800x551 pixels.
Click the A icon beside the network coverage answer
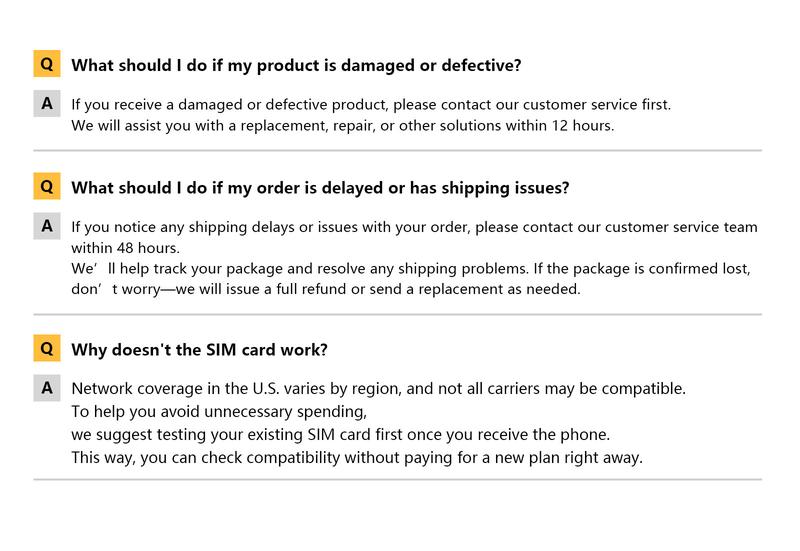coord(47,388)
